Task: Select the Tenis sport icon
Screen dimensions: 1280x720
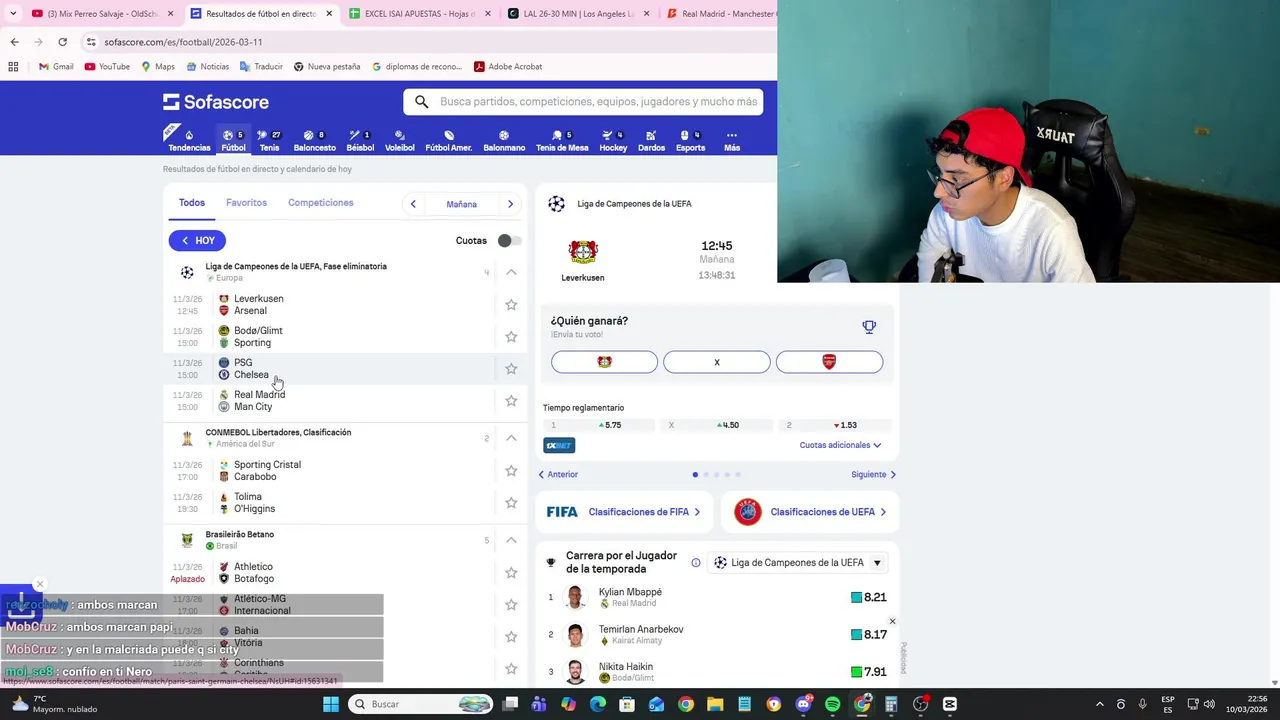Action: [269, 141]
